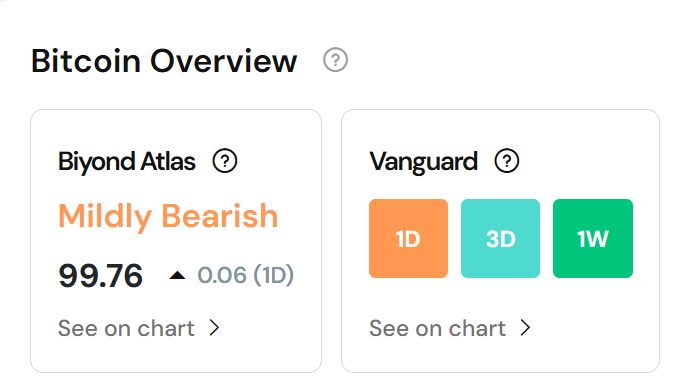
Task: Click the up triangle change indicator
Action: [177, 275]
